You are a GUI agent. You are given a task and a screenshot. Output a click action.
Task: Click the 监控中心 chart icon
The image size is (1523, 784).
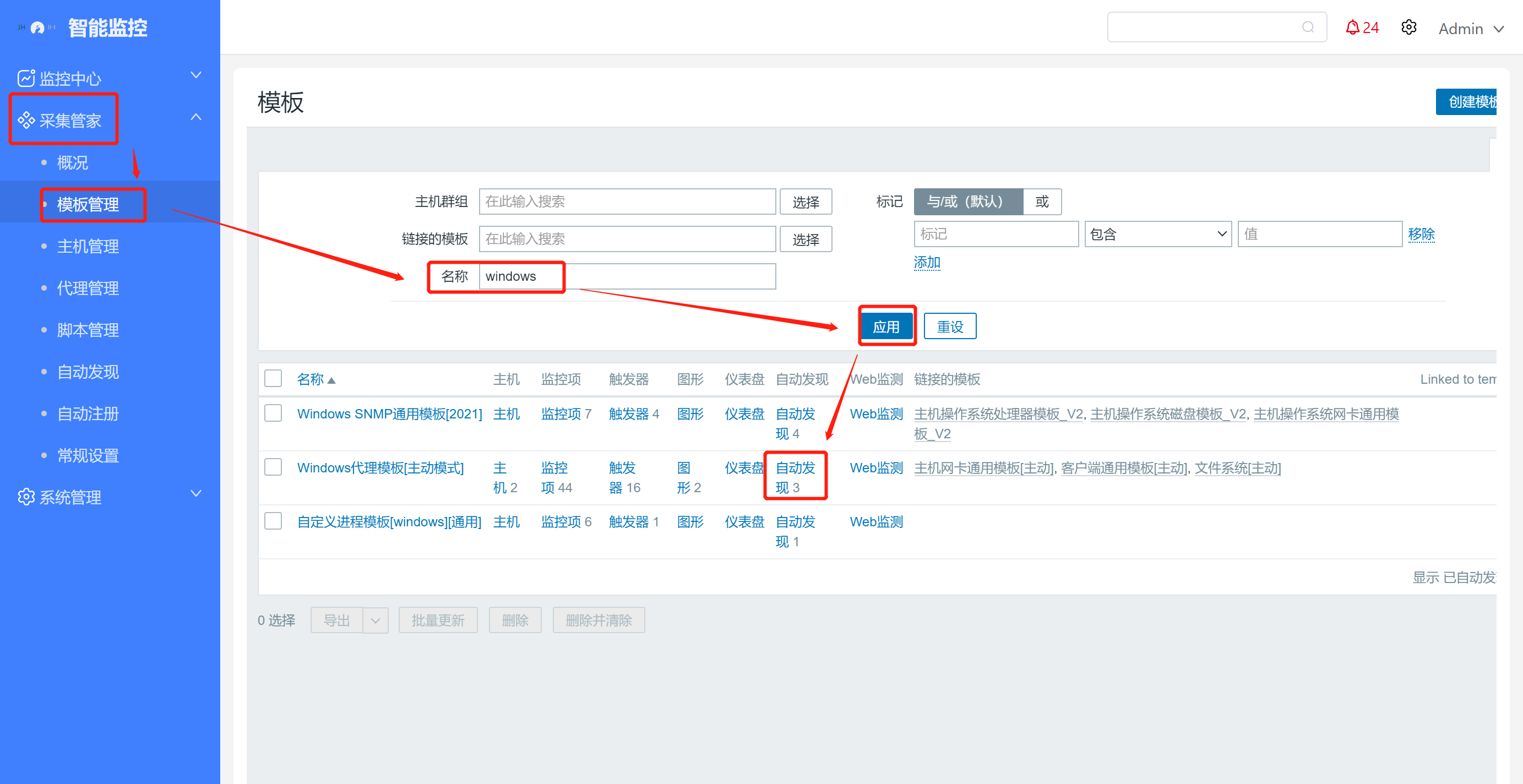click(26, 78)
